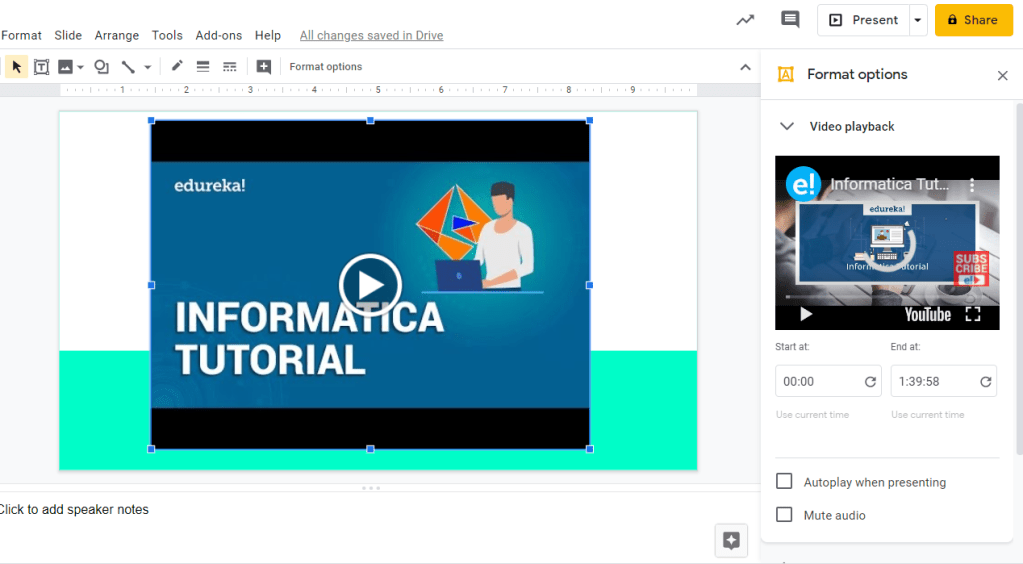Open comment history icon
The width and height of the screenshot is (1023, 564).
[x=790, y=20]
